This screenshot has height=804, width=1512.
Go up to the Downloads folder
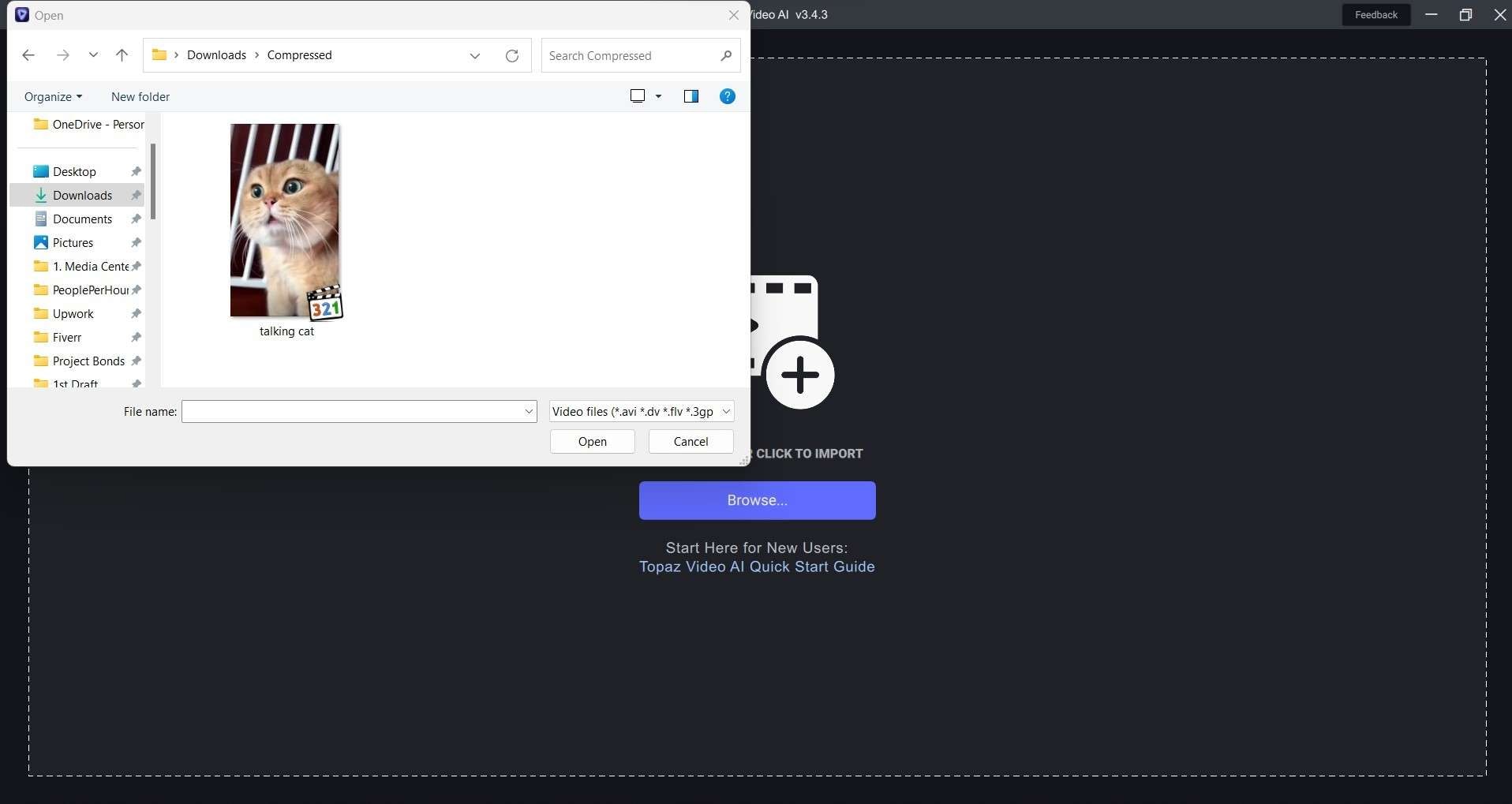tap(121, 54)
